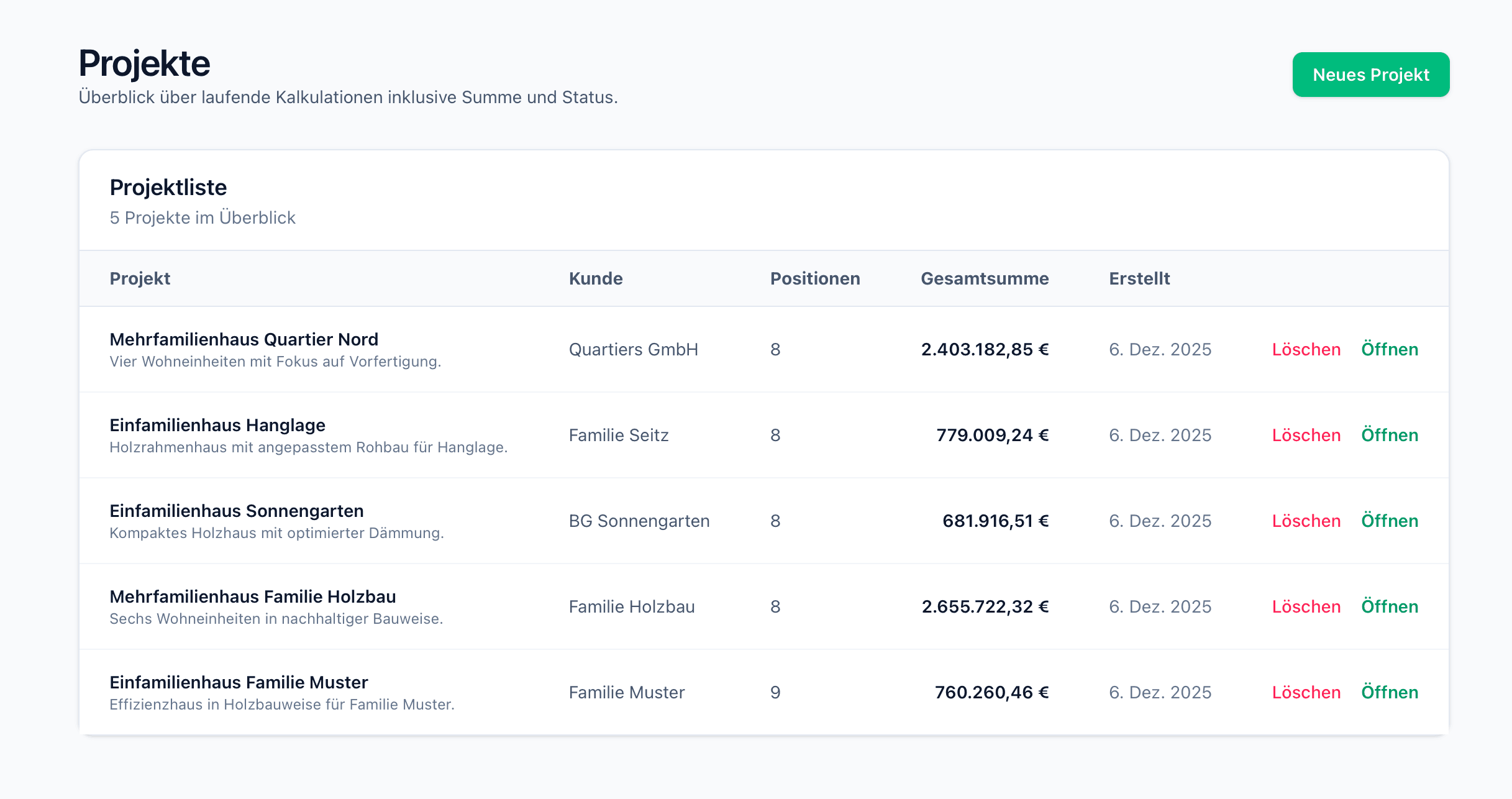This screenshot has height=799, width=1512.
Task: Delete Mehrfamilienhaus Familie Holzbau project
Action: pos(1306,606)
